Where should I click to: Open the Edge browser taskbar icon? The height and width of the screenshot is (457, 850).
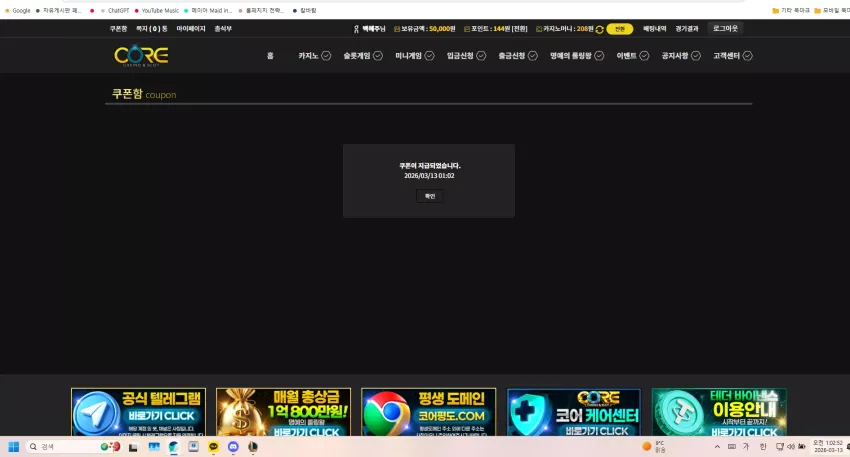173,447
